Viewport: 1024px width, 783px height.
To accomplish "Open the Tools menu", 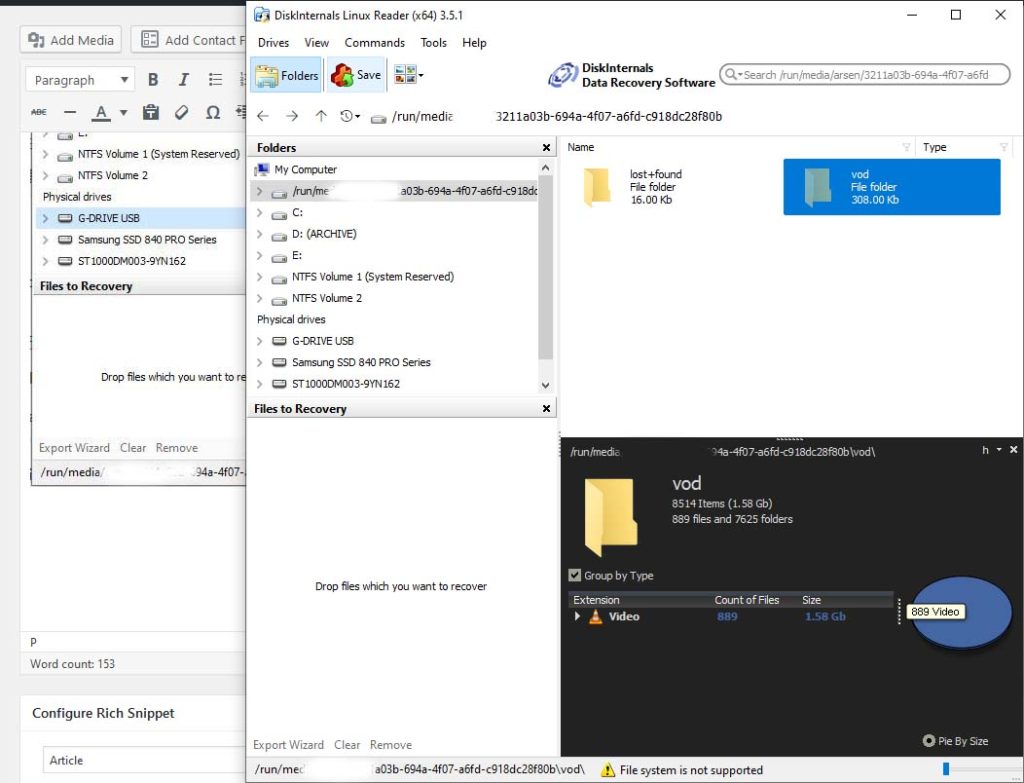I will [433, 43].
